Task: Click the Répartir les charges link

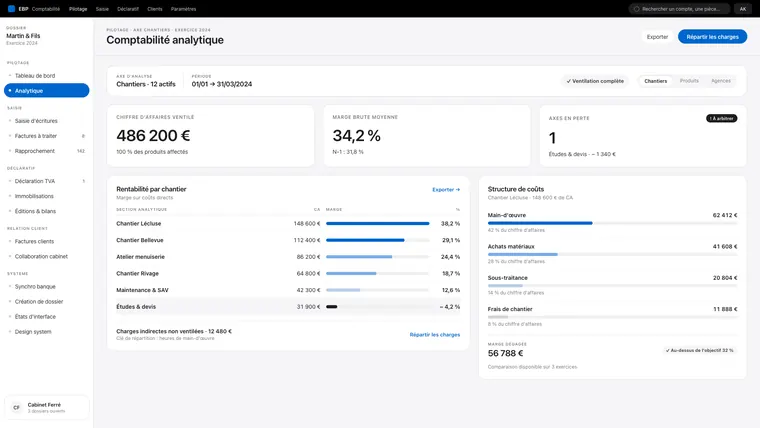Action: point(435,334)
